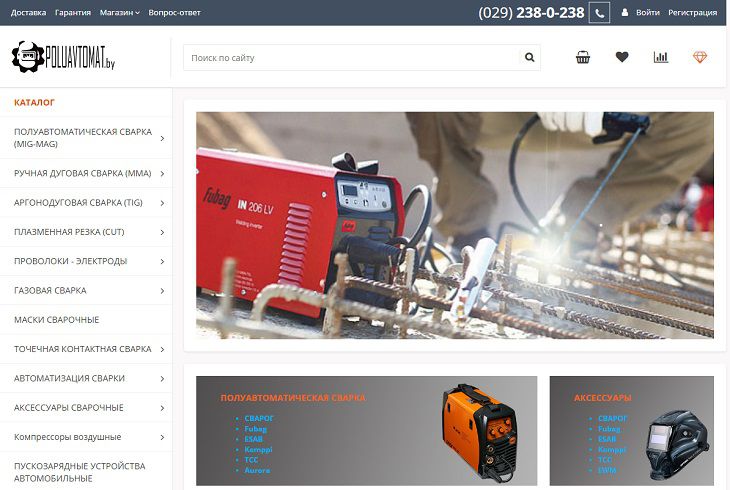Click the Fubag welder banner image
The height and width of the screenshot is (490, 730).
click(454, 225)
